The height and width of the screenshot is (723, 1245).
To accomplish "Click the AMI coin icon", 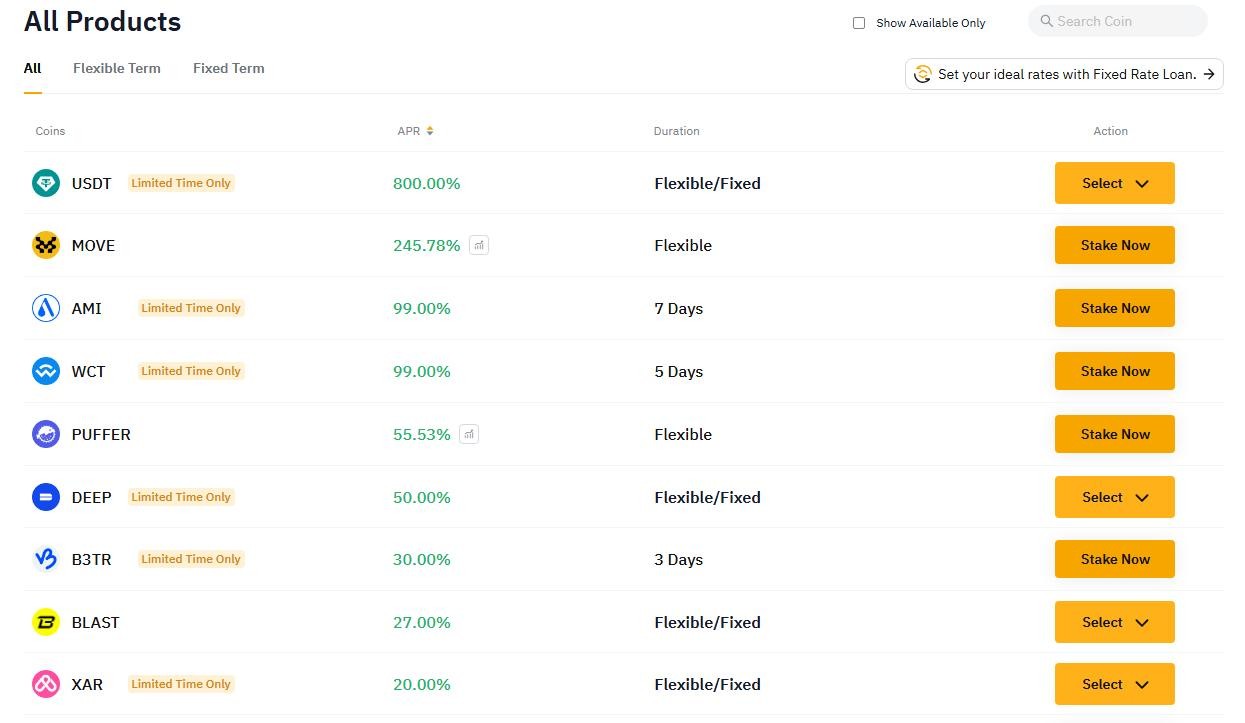I will point(46,308).
